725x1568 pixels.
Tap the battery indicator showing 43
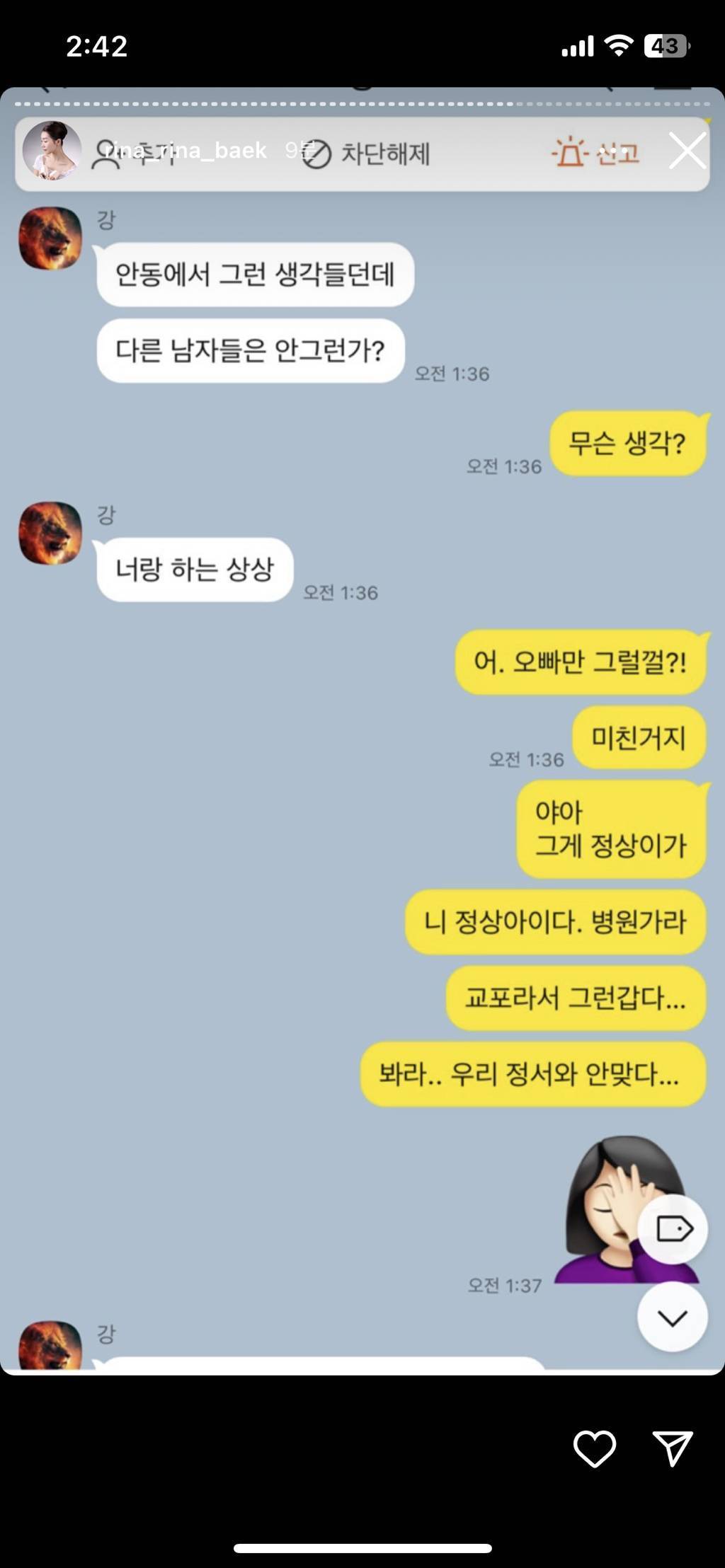coord(666,46)
